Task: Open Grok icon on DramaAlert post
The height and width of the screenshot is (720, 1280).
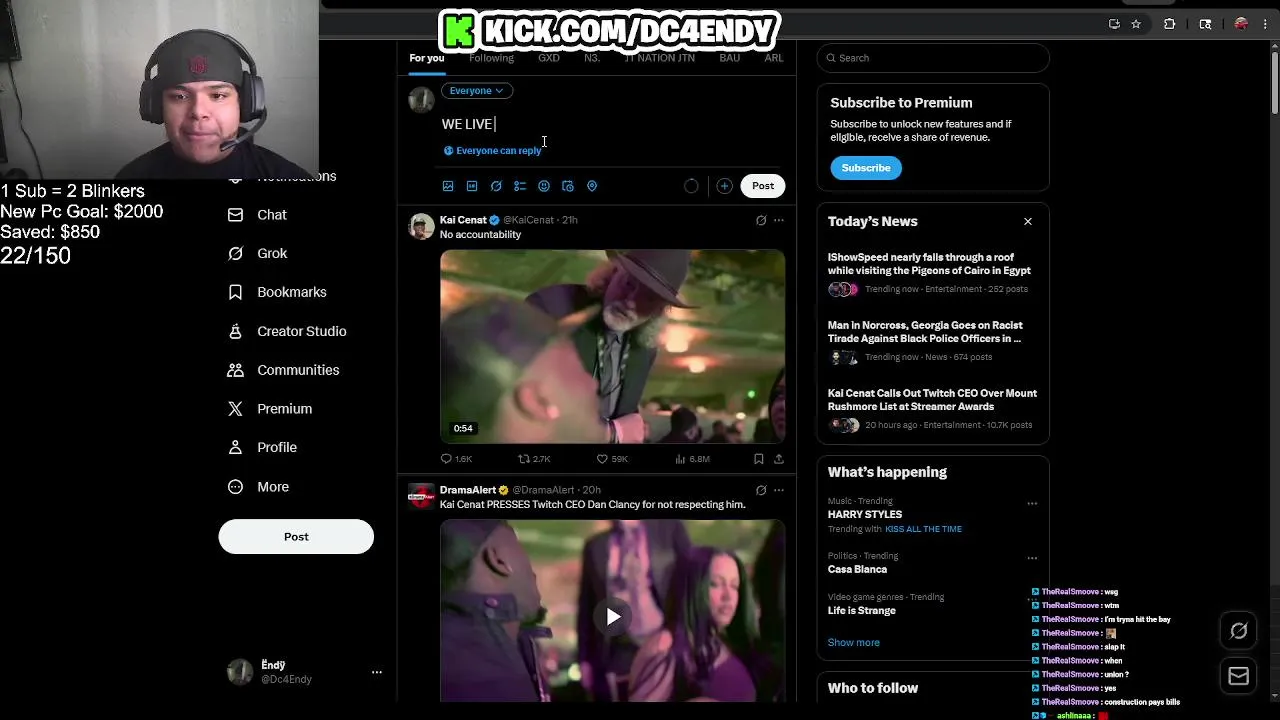Action: point(761,490)
